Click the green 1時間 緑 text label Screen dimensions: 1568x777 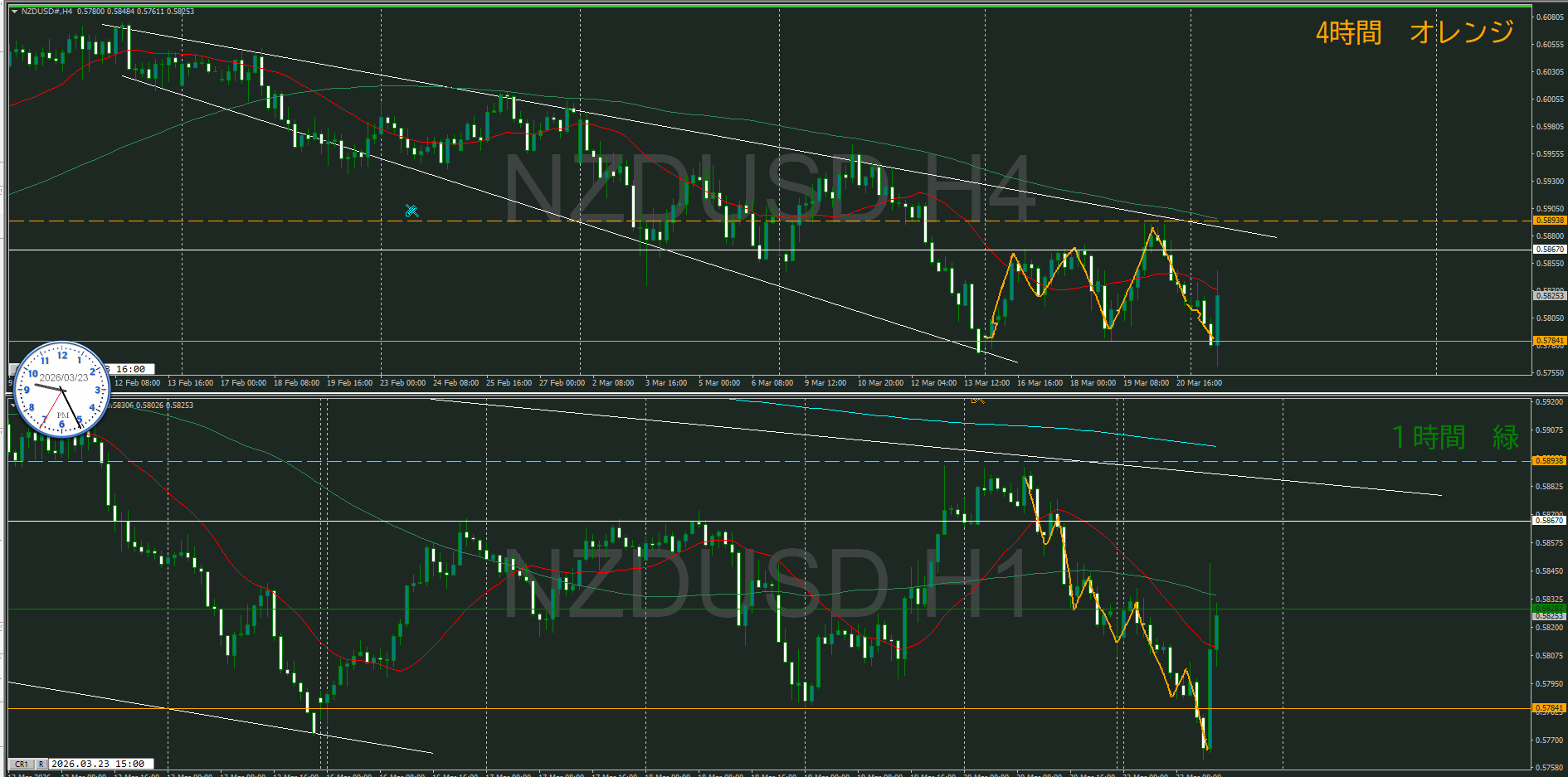pos(1455,437)
